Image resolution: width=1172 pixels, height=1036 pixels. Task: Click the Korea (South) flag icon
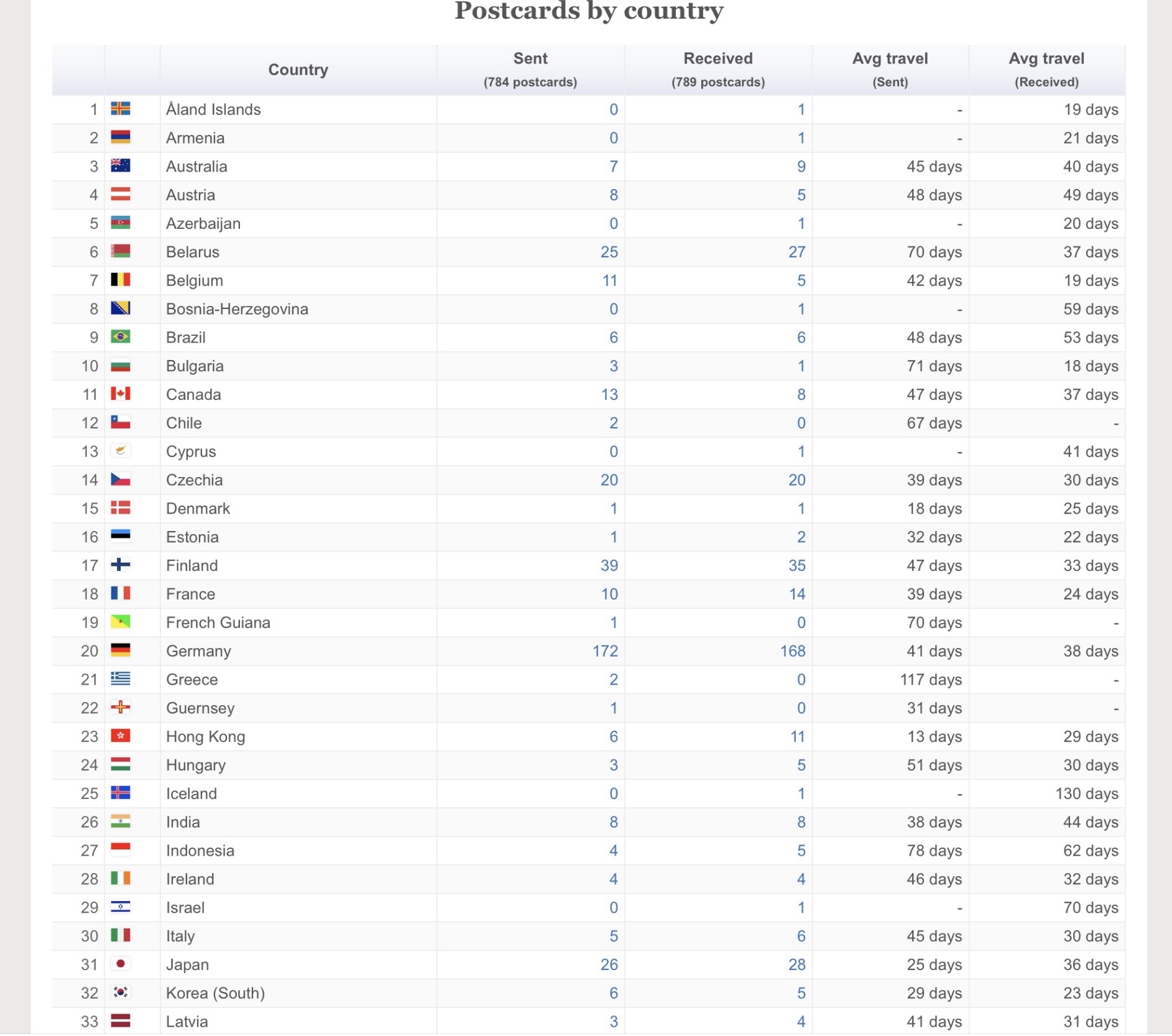pyautogui.click(x=121, y=992)
